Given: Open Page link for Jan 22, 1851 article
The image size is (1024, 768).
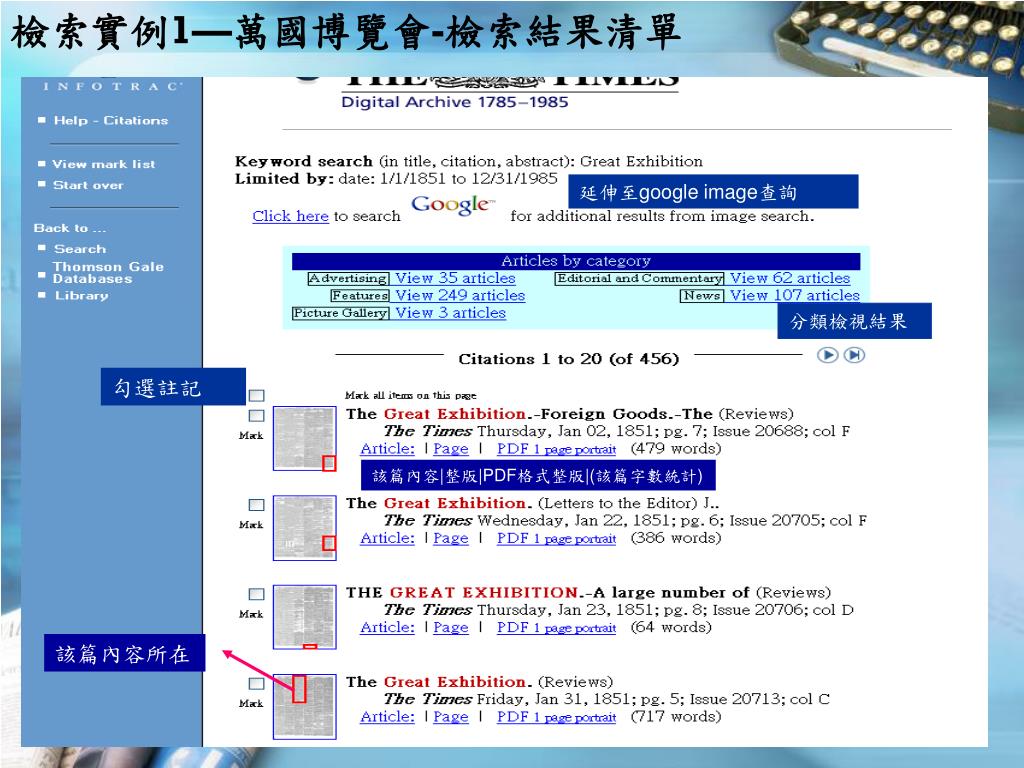Looking at the screenshot, I should 451,538.
